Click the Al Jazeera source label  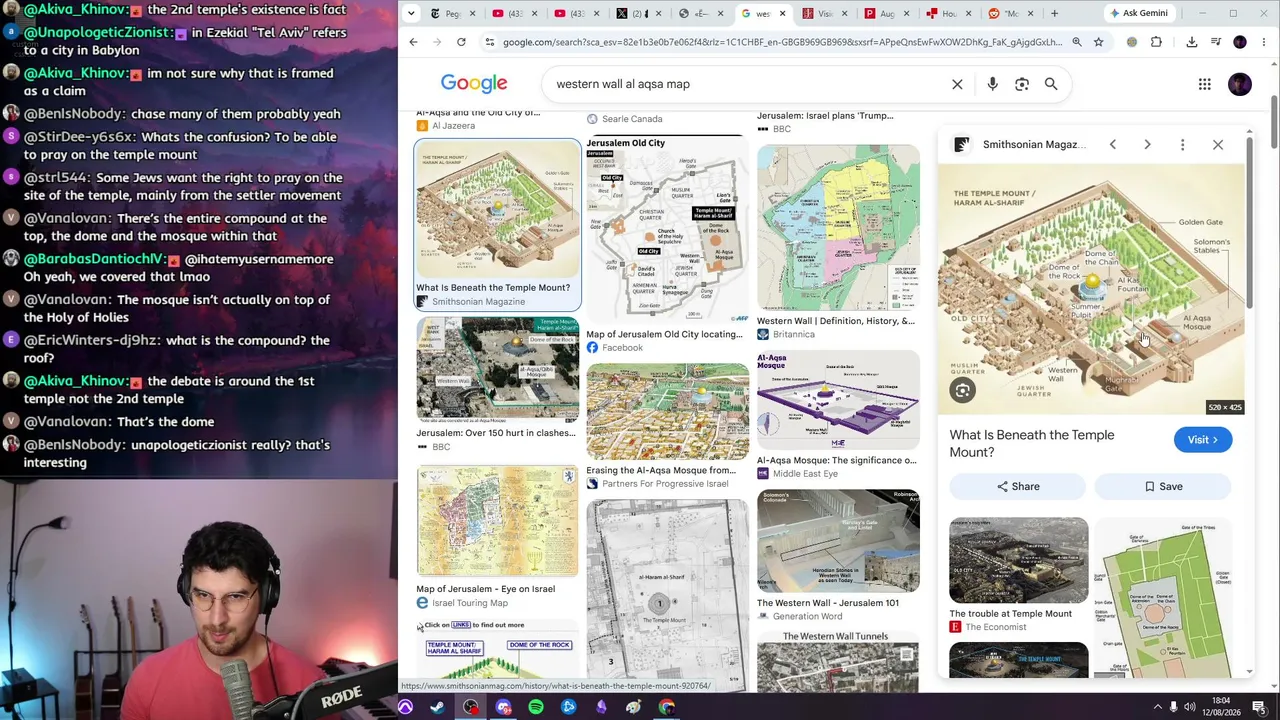453,126
